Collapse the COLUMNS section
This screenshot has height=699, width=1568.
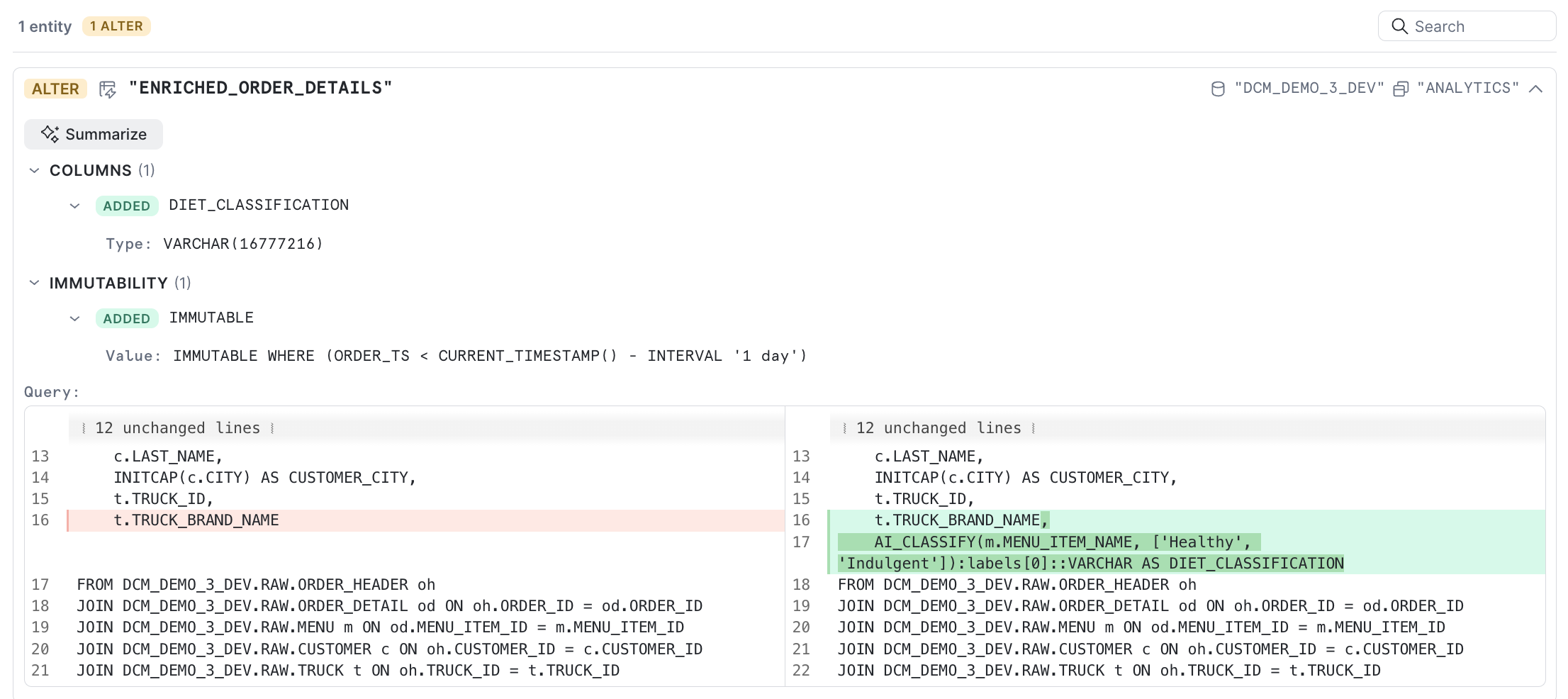[34, 170]
